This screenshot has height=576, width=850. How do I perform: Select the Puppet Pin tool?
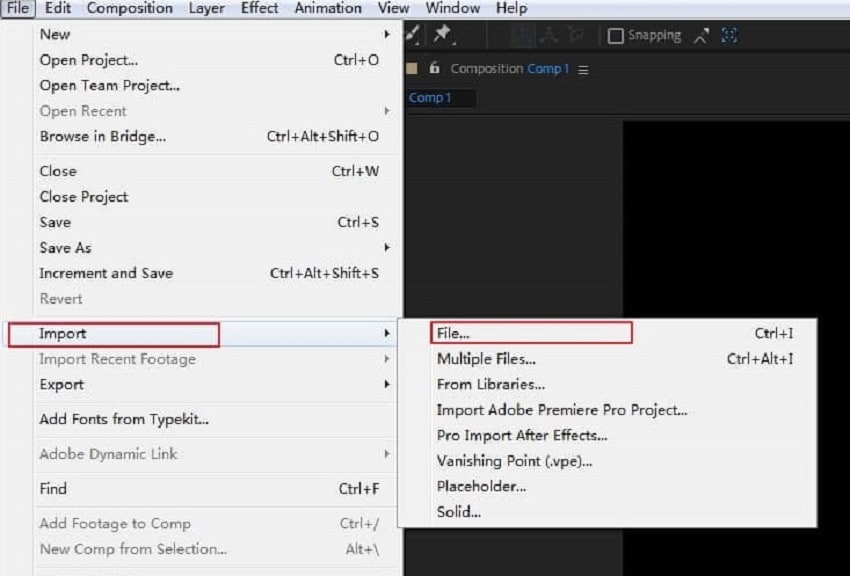coord(443,35)
